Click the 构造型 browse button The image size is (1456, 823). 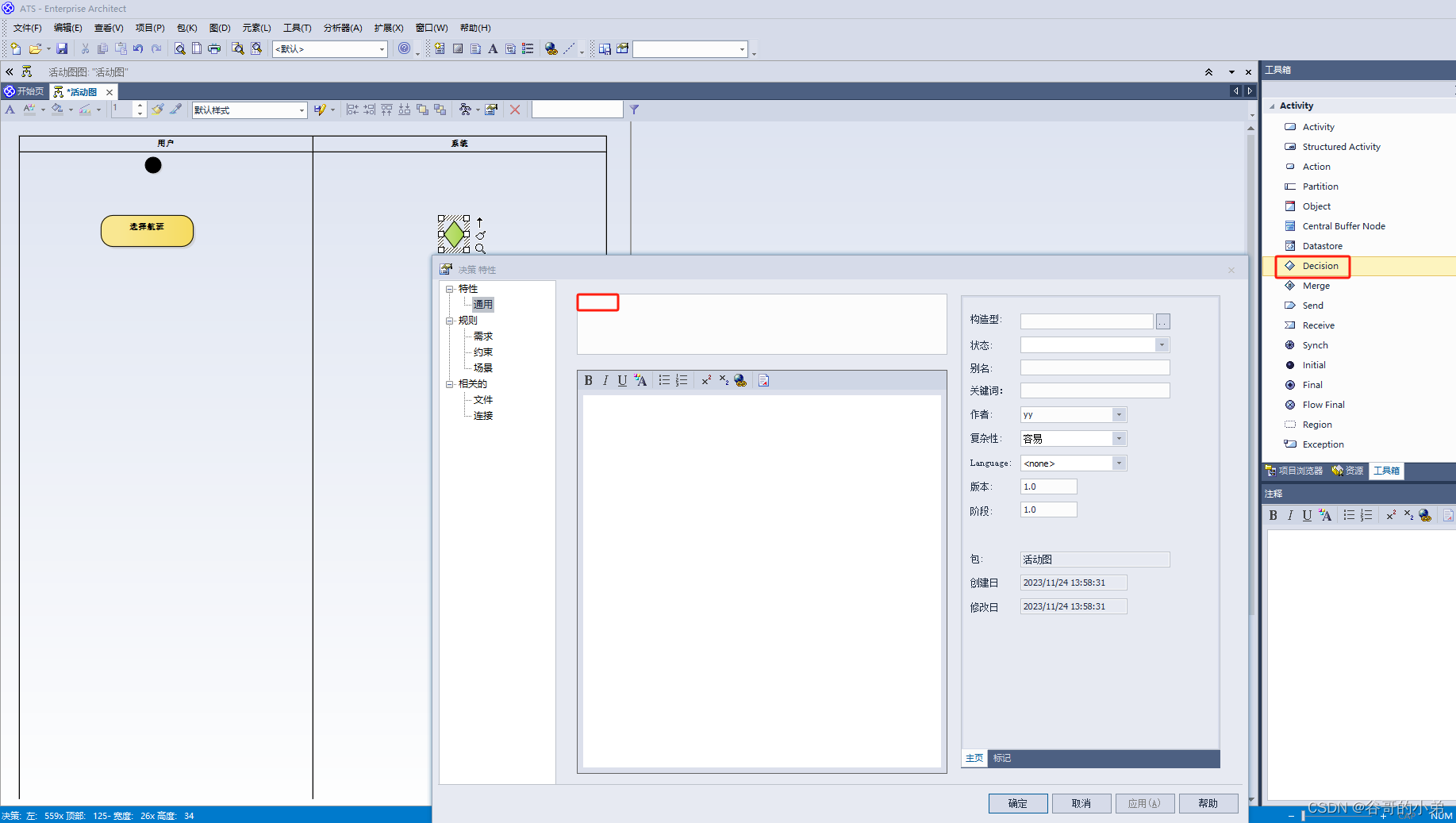1163,321
